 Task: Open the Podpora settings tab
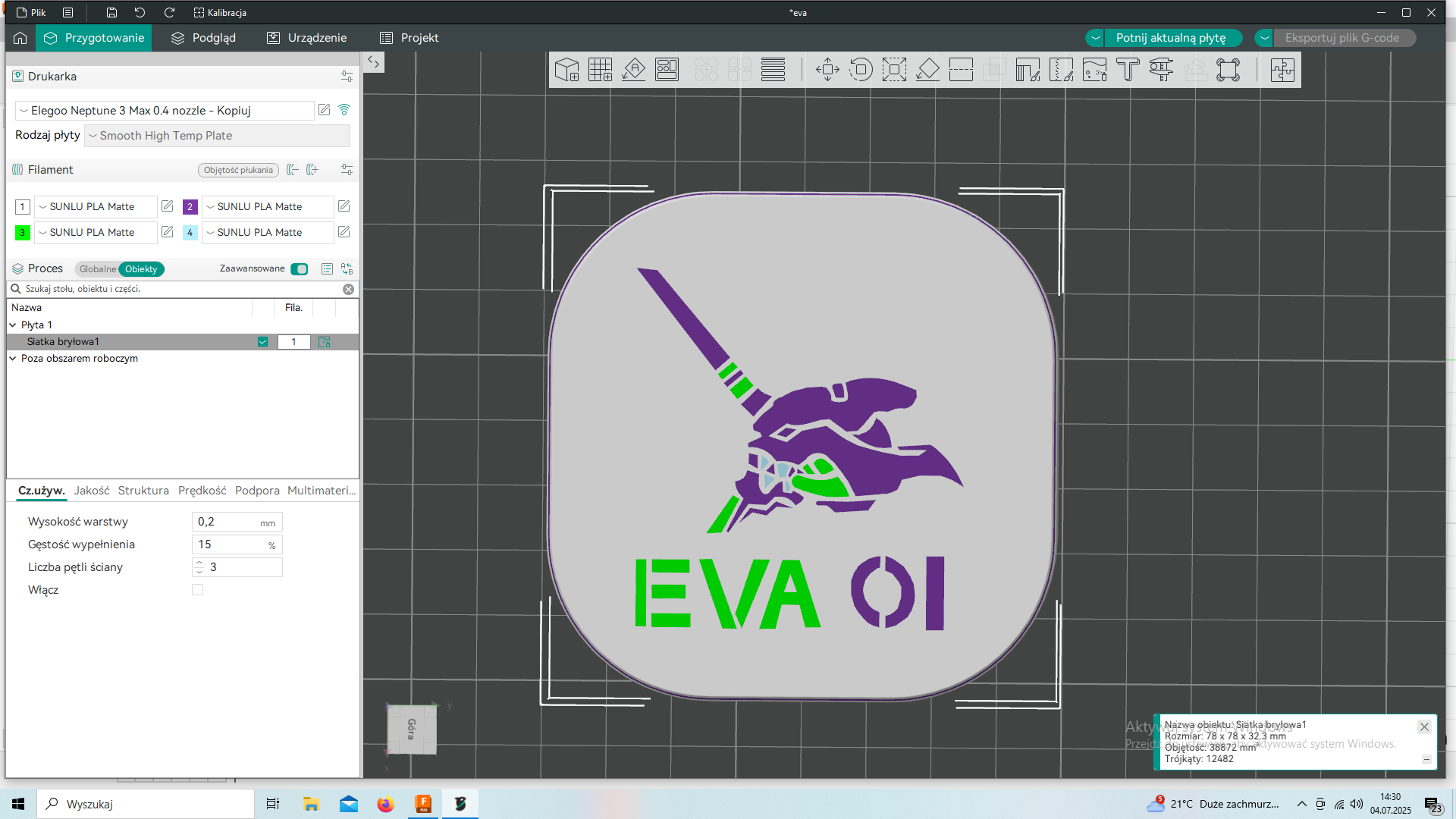pos(257,491)
